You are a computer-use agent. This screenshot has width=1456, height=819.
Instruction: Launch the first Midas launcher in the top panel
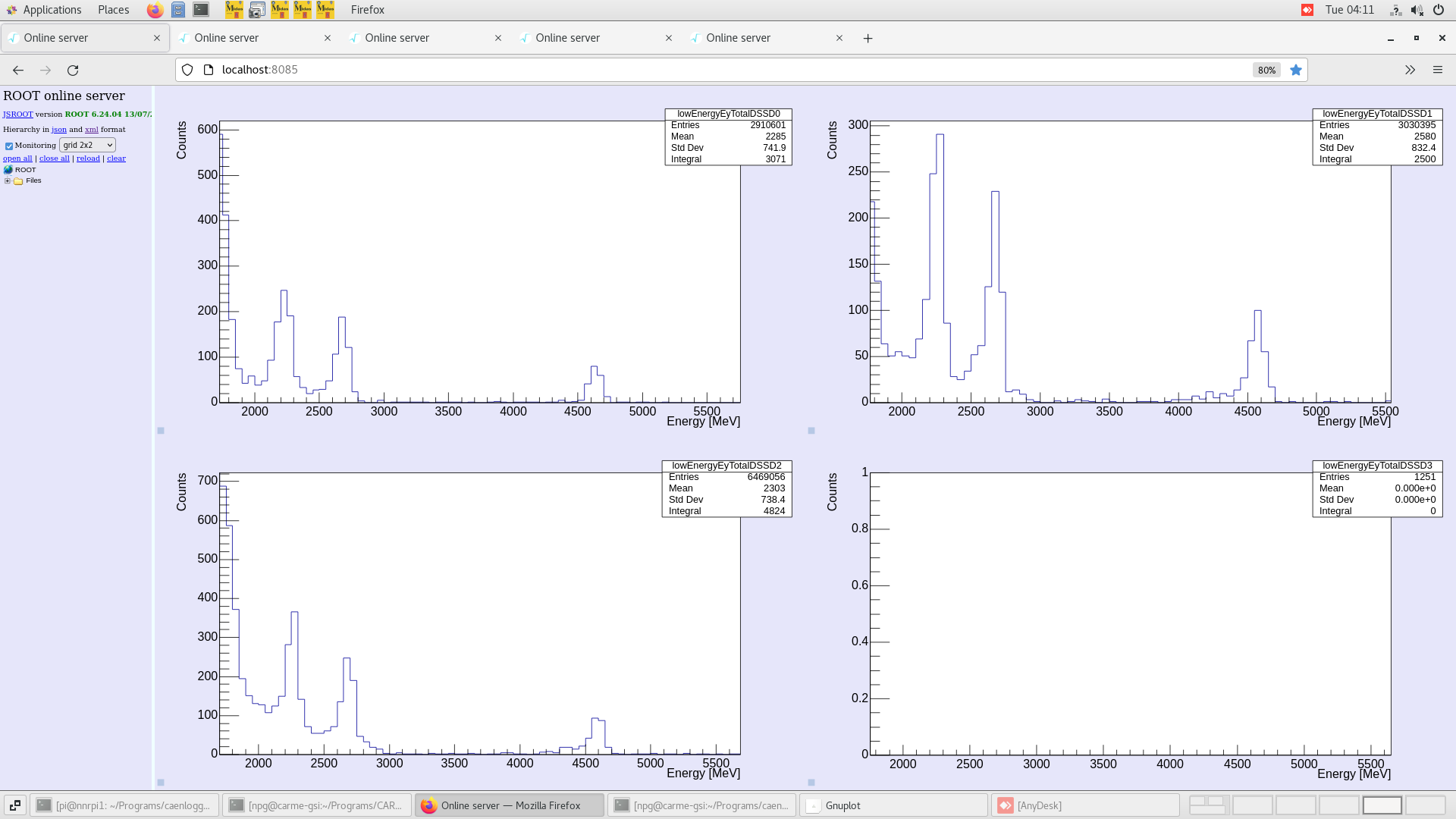coord(234,10)
